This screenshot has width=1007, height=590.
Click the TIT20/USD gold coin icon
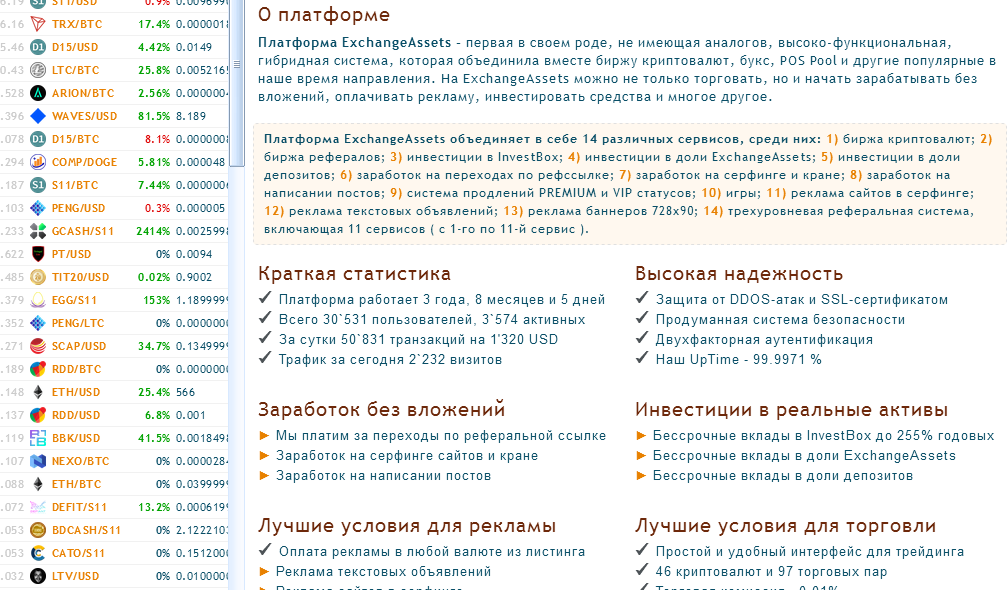(x=38, y=277)
